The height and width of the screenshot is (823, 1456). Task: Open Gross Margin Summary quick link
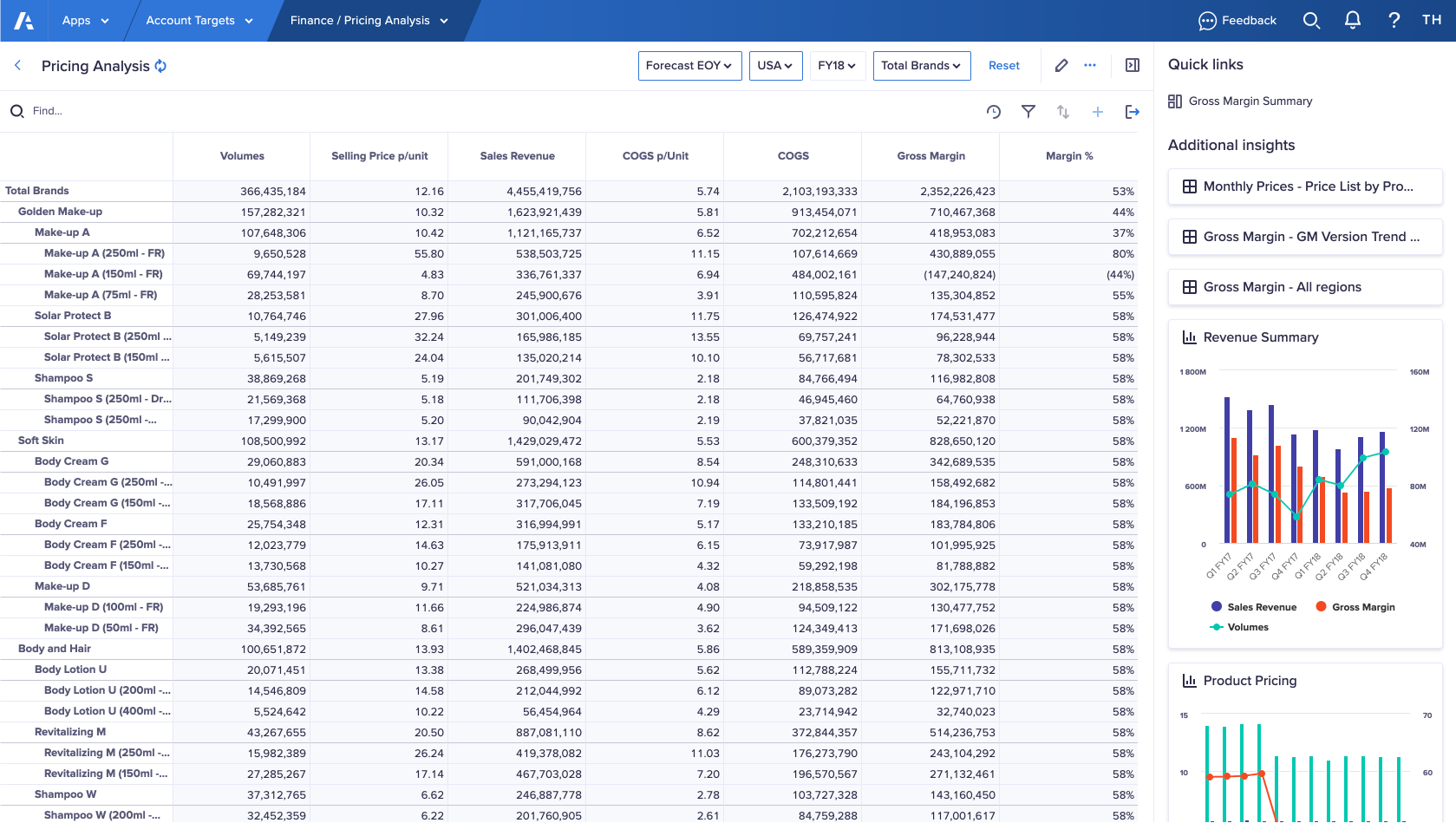coord(1250,101)
